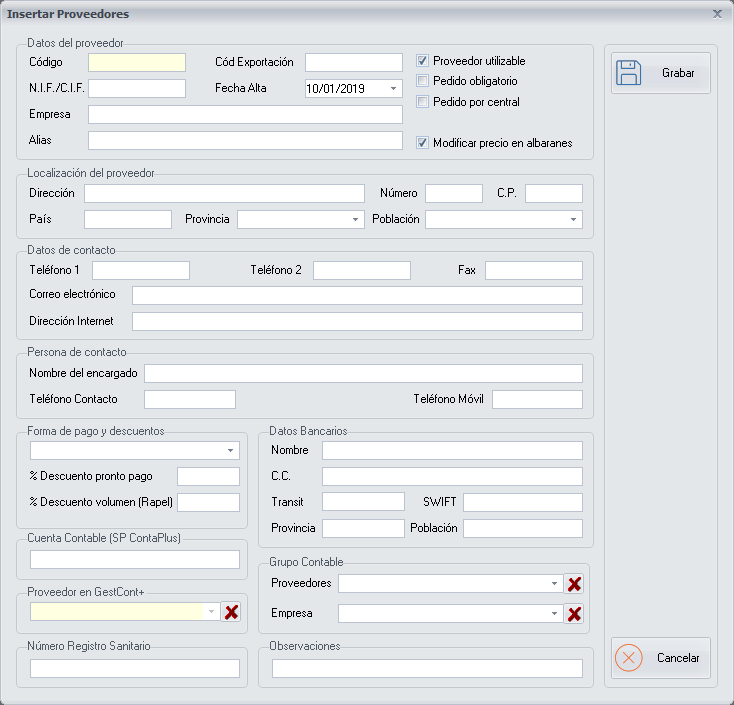Clear the Empresa grupo contable selection
The height and width of the screenshot is (705, 734).
pyautogui.click(x=574, y=614)
